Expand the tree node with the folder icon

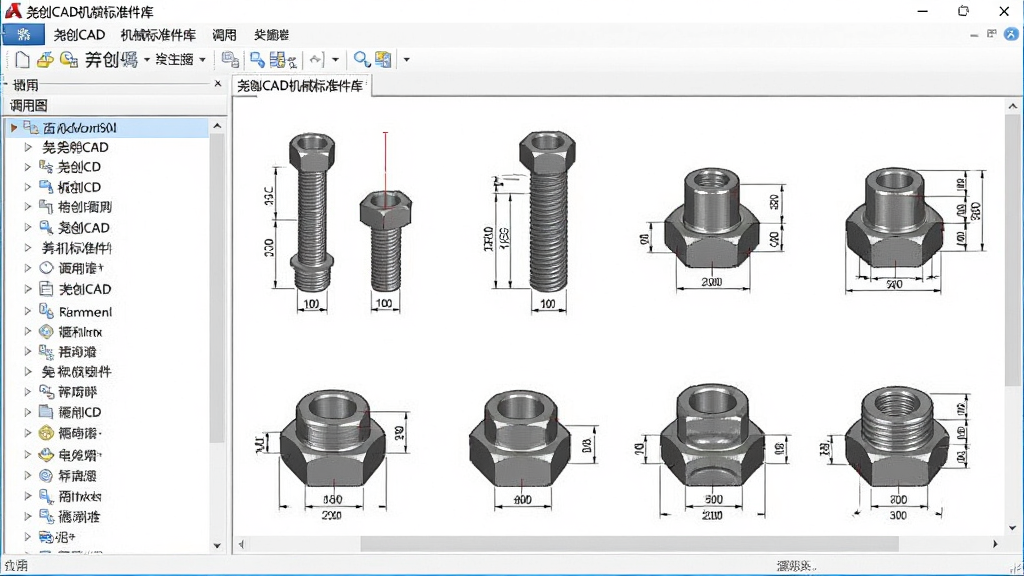click(27, 412)
